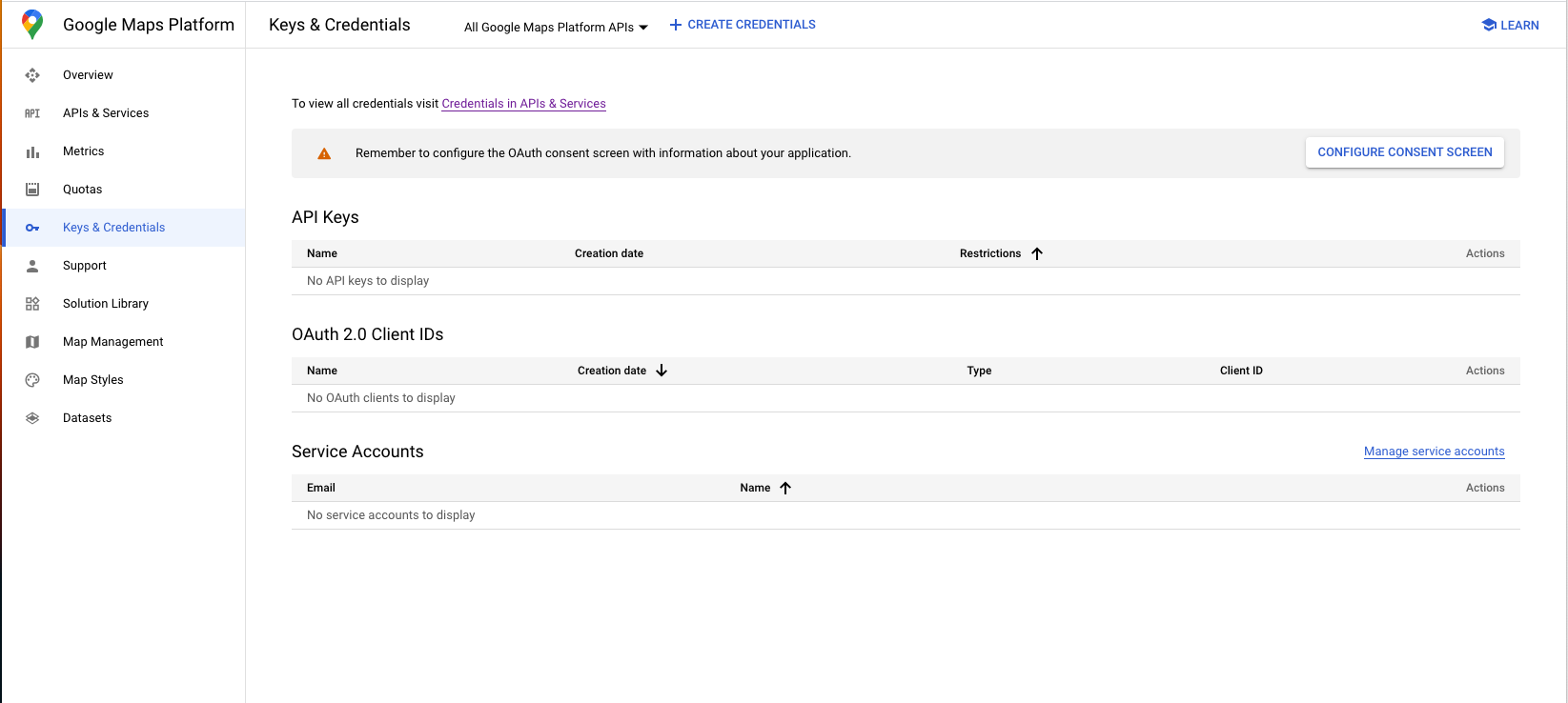The height and width of the screenshot is (703, 1568).
Task: Go to APIs & Services
Action: coord(124,113)
